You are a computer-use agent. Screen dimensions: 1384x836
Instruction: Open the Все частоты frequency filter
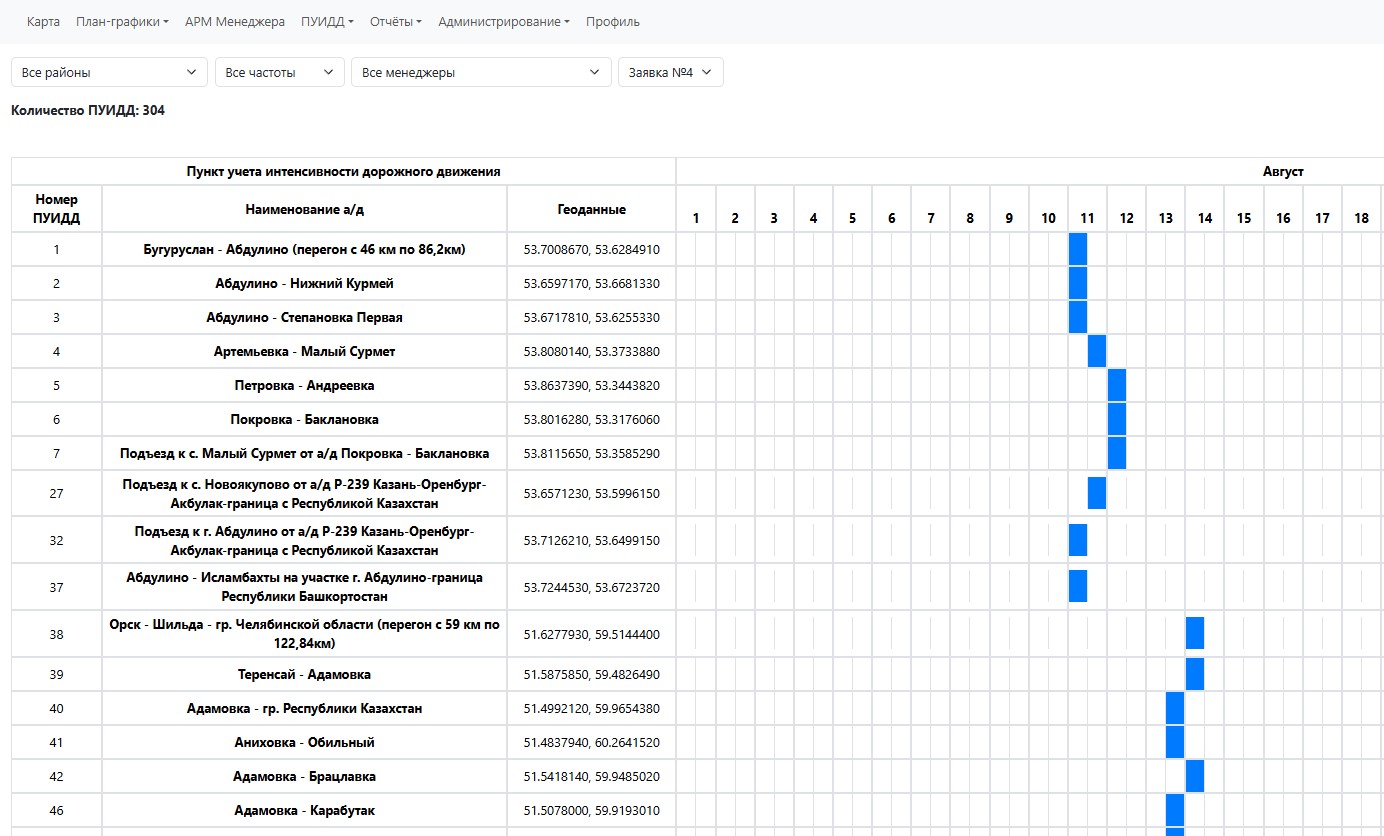[279, 73]
